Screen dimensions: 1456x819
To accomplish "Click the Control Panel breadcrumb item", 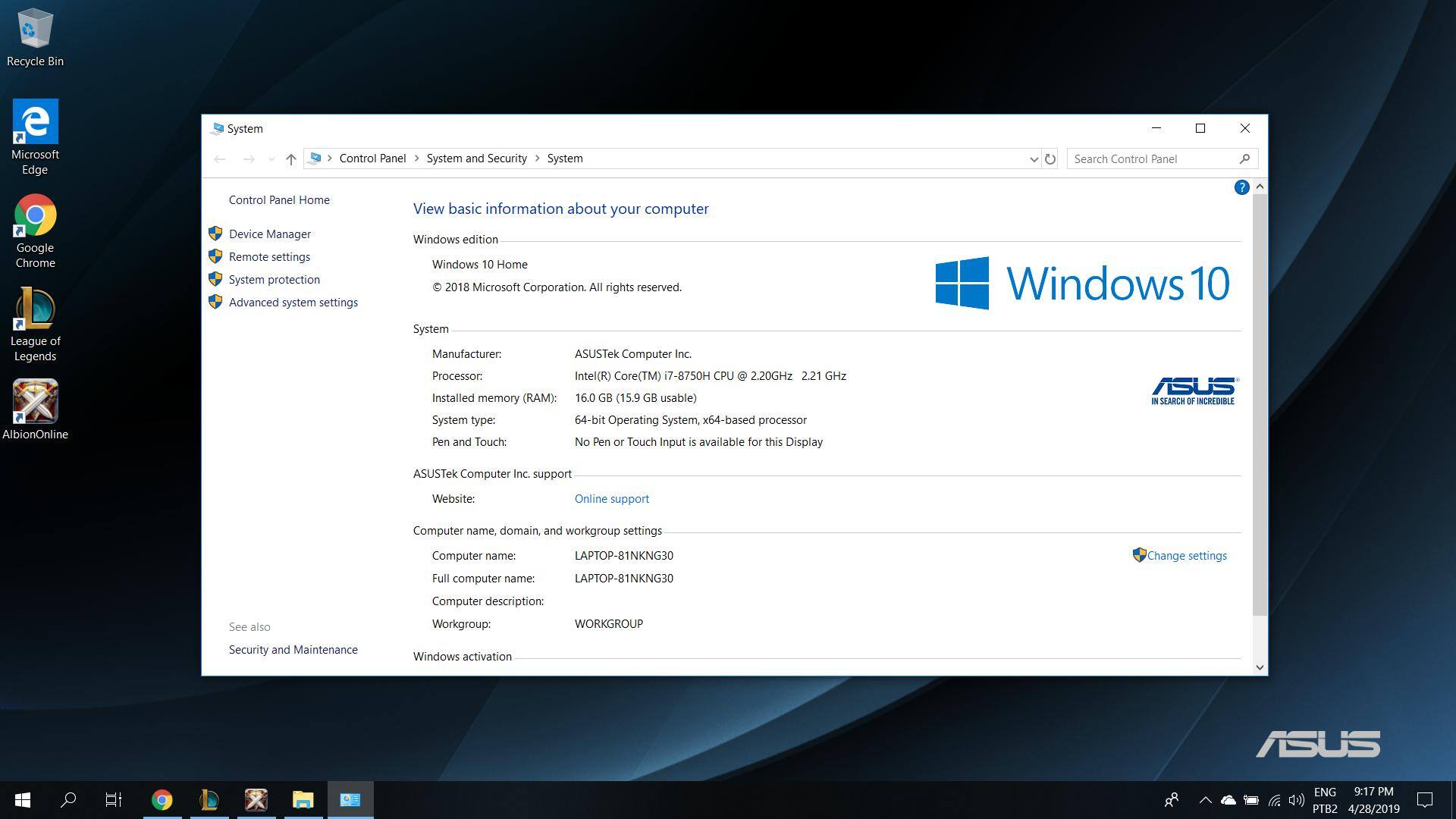I will pos(372,158).
